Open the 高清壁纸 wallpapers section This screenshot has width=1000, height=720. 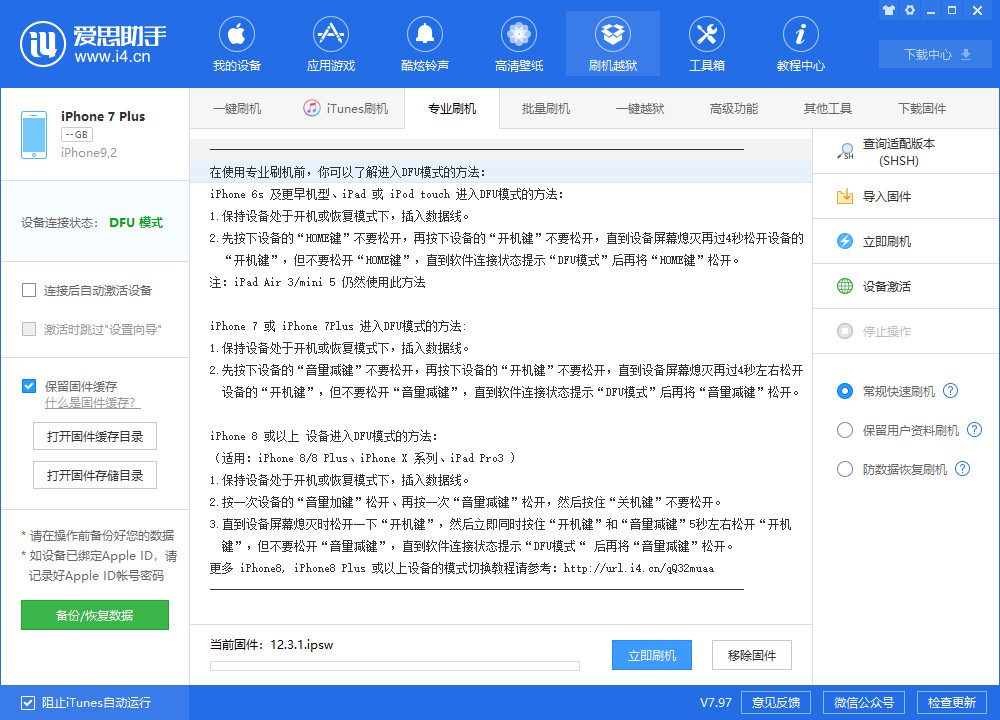coord(518,43)
